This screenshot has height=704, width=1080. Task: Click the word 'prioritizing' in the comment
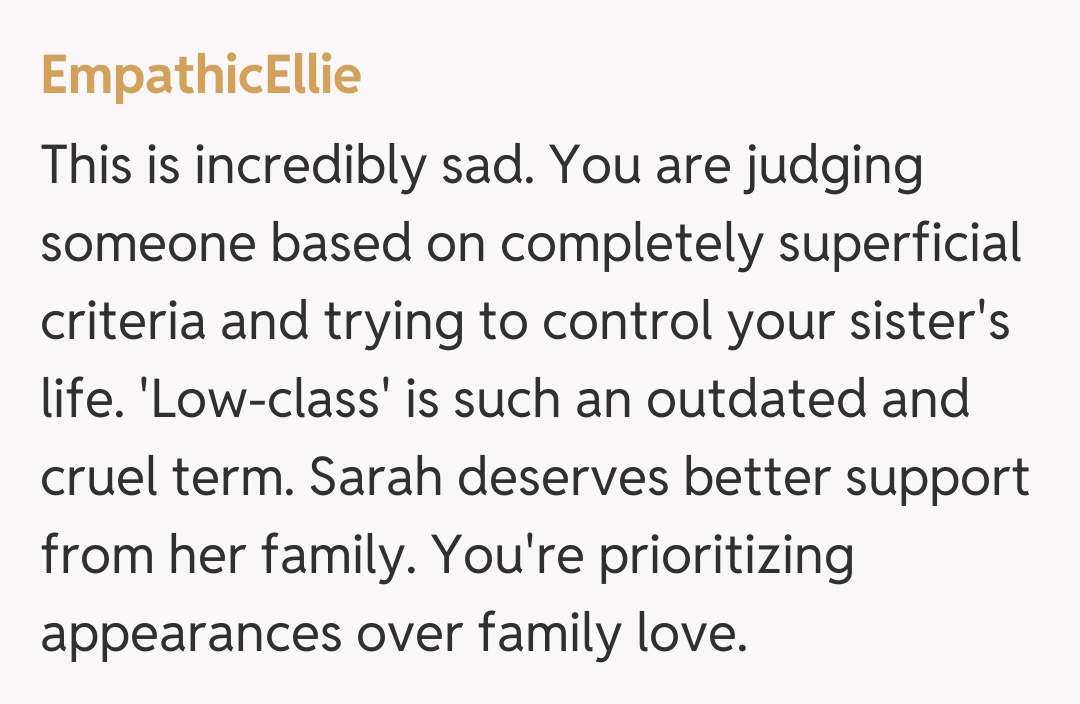pos(726,557)
